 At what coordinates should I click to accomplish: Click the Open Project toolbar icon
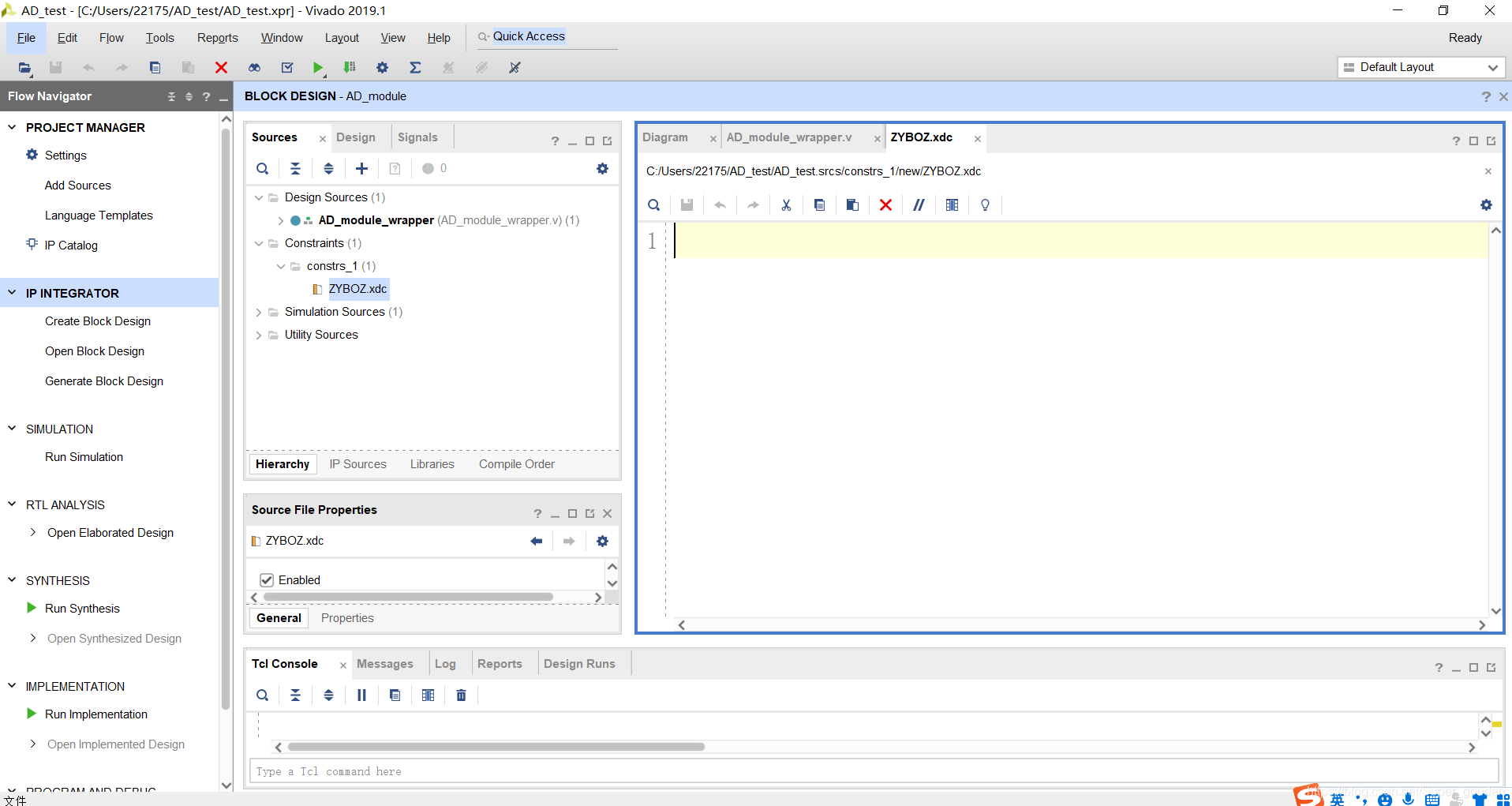tap(24, 68)
